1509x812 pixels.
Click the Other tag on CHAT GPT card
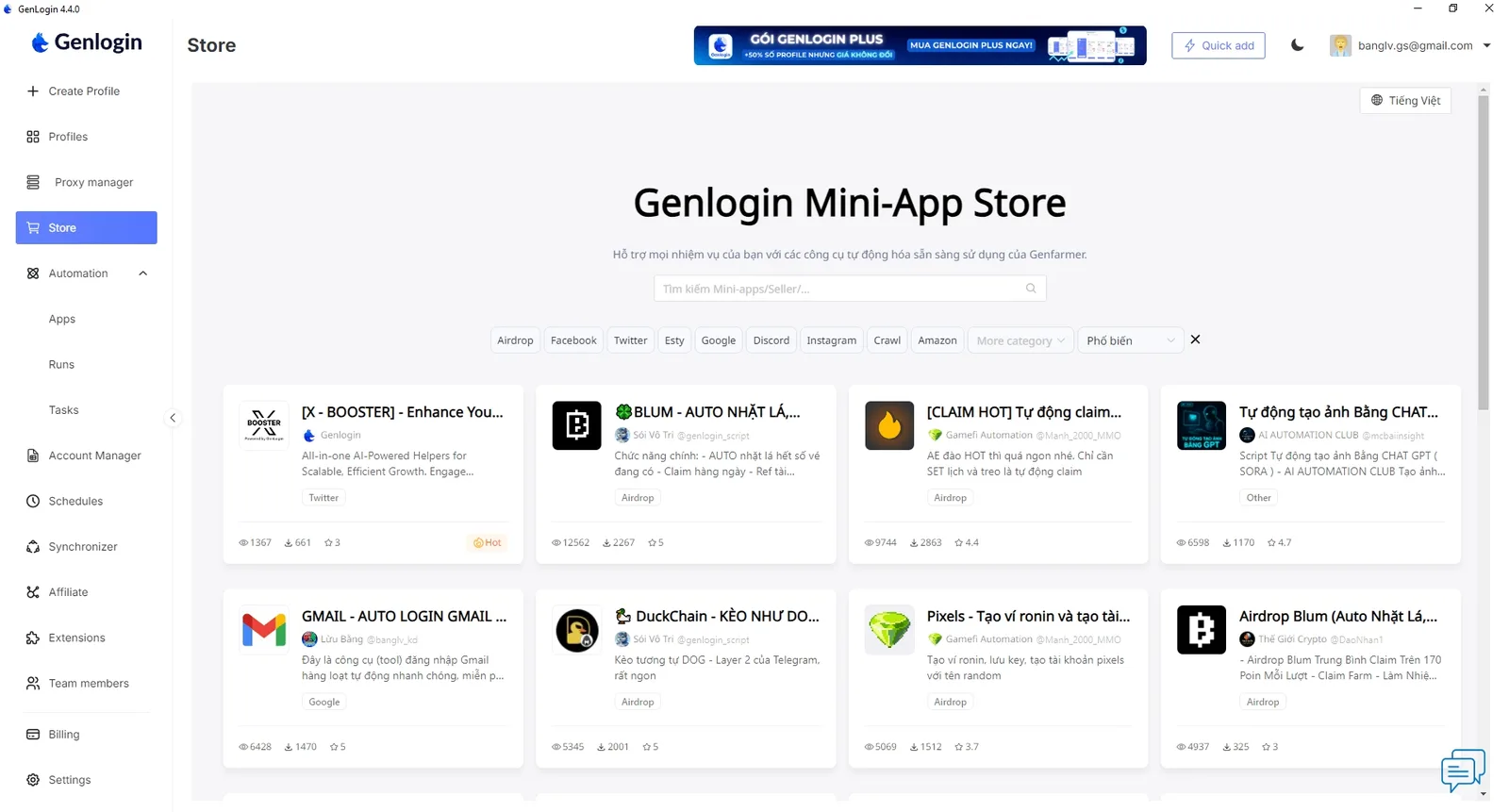(x=1259, y=498)
